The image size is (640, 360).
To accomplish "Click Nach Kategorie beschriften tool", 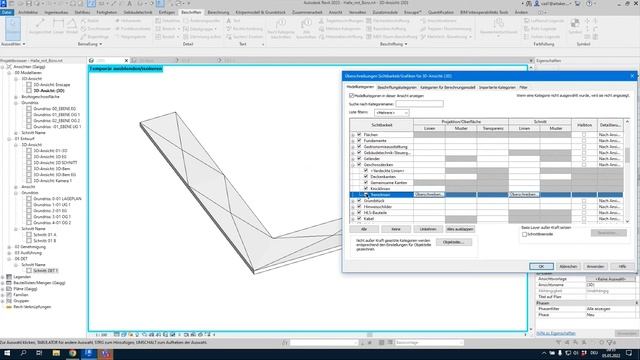I will click(280, 28).
